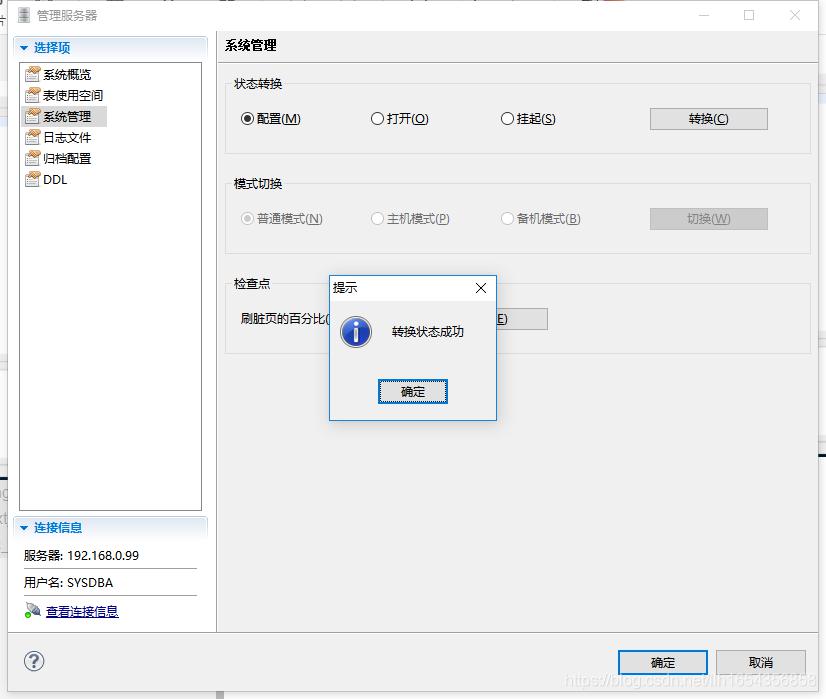Click the 归档配置 page icon
The image size is (826, 699).
(x=33, y=159)
